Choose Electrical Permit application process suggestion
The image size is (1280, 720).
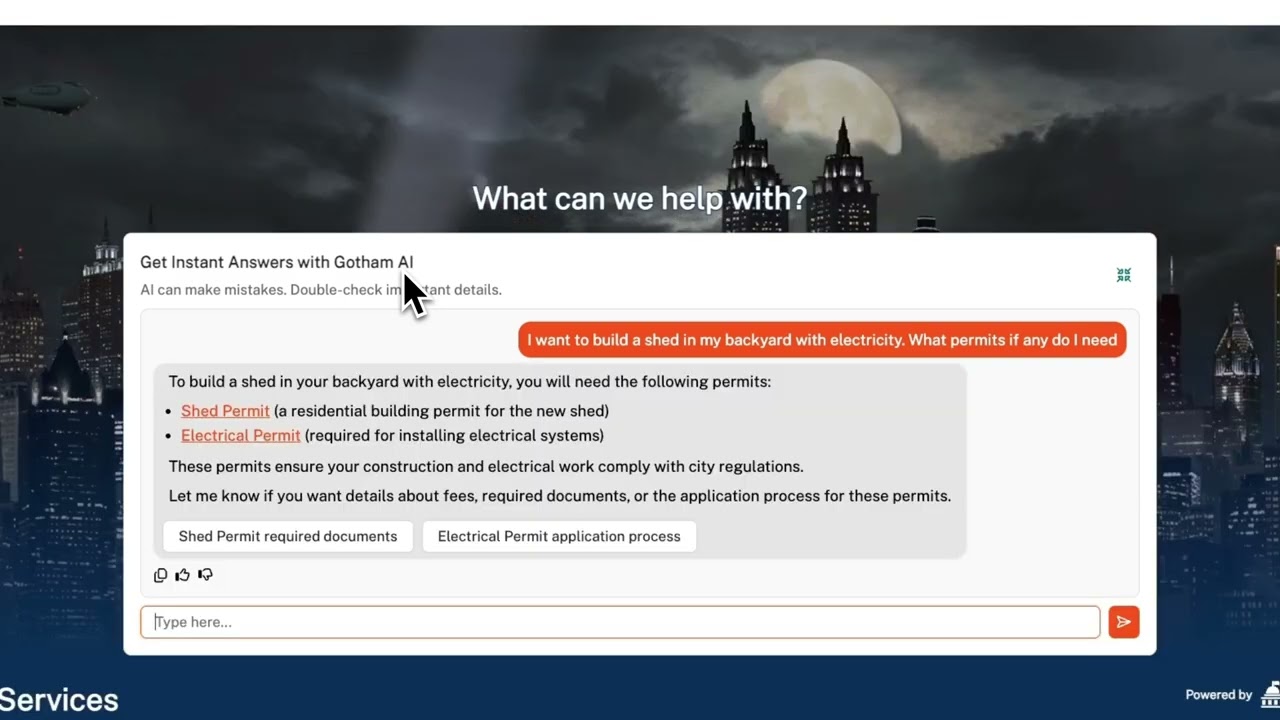[559, 537]
